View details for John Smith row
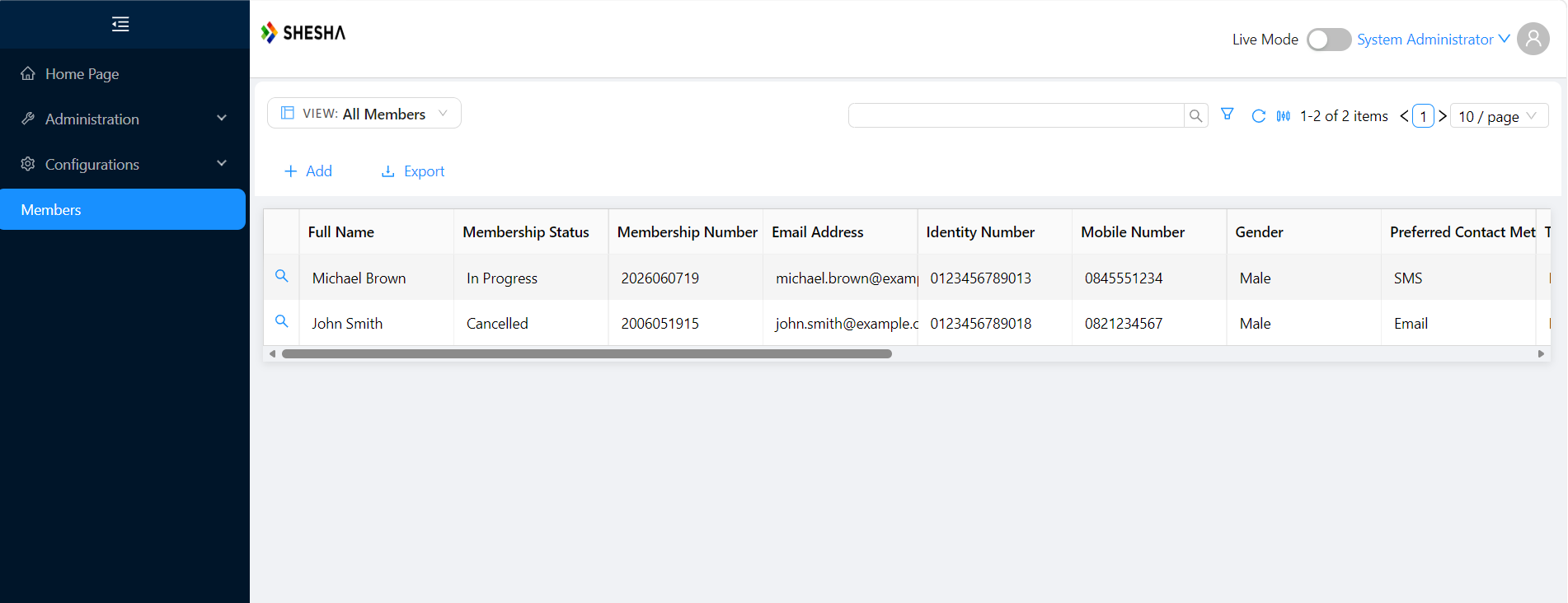1568x603 pixels. tap(281, 321)
